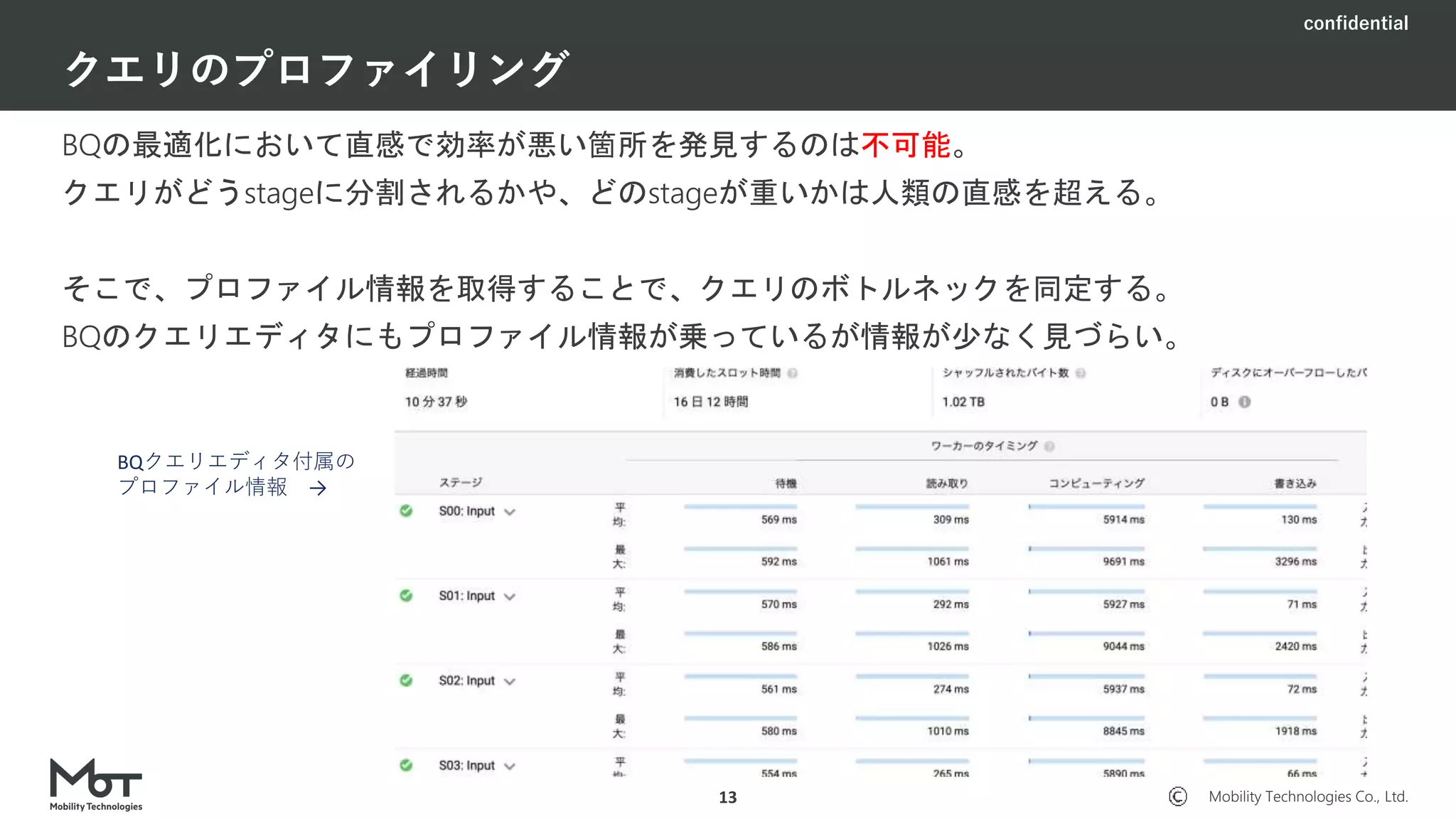
Task: Click the S00 average wait bar above 569 ms
Action: [x=740, y=507]
